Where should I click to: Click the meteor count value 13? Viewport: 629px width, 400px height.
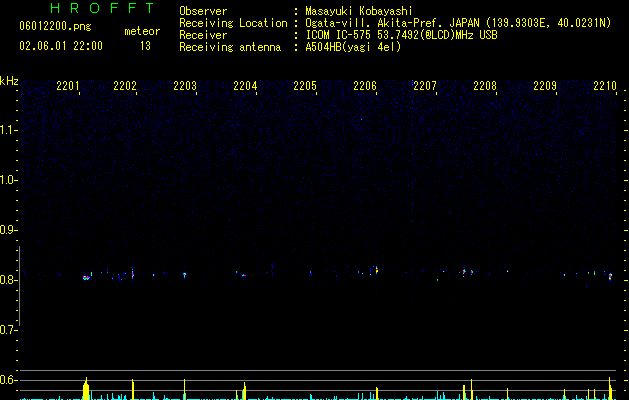pos(145,46)
